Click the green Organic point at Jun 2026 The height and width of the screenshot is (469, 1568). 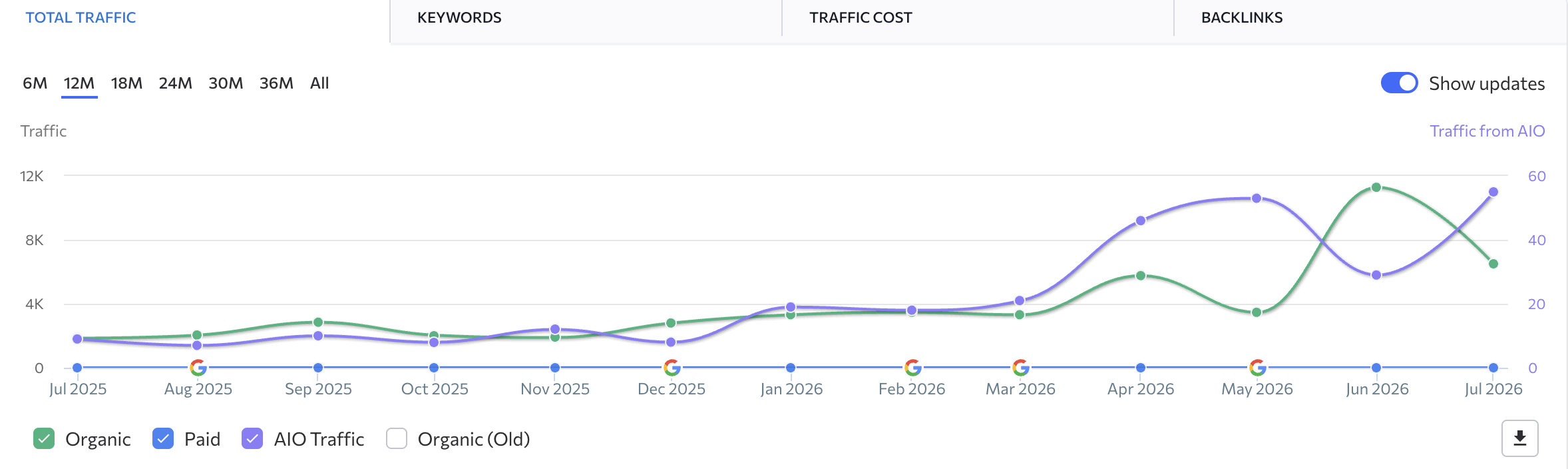point(1376,187)
